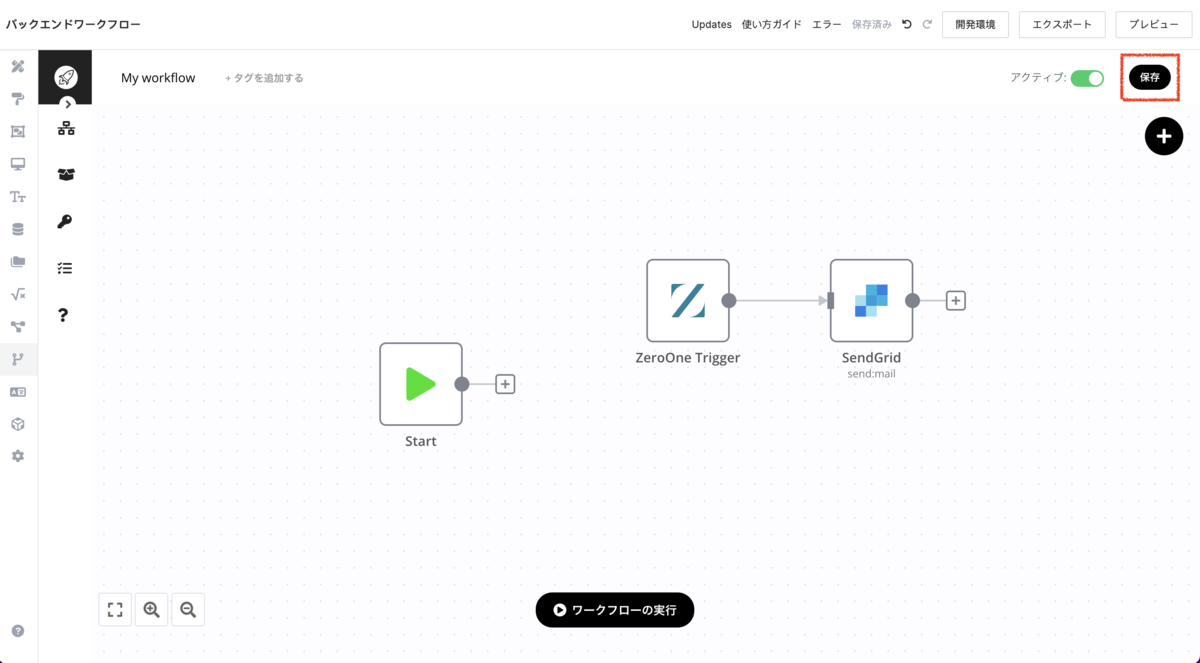Click the エクスポート button
This screenshot has width=1200, height=663.
[x=1062, y=24]
